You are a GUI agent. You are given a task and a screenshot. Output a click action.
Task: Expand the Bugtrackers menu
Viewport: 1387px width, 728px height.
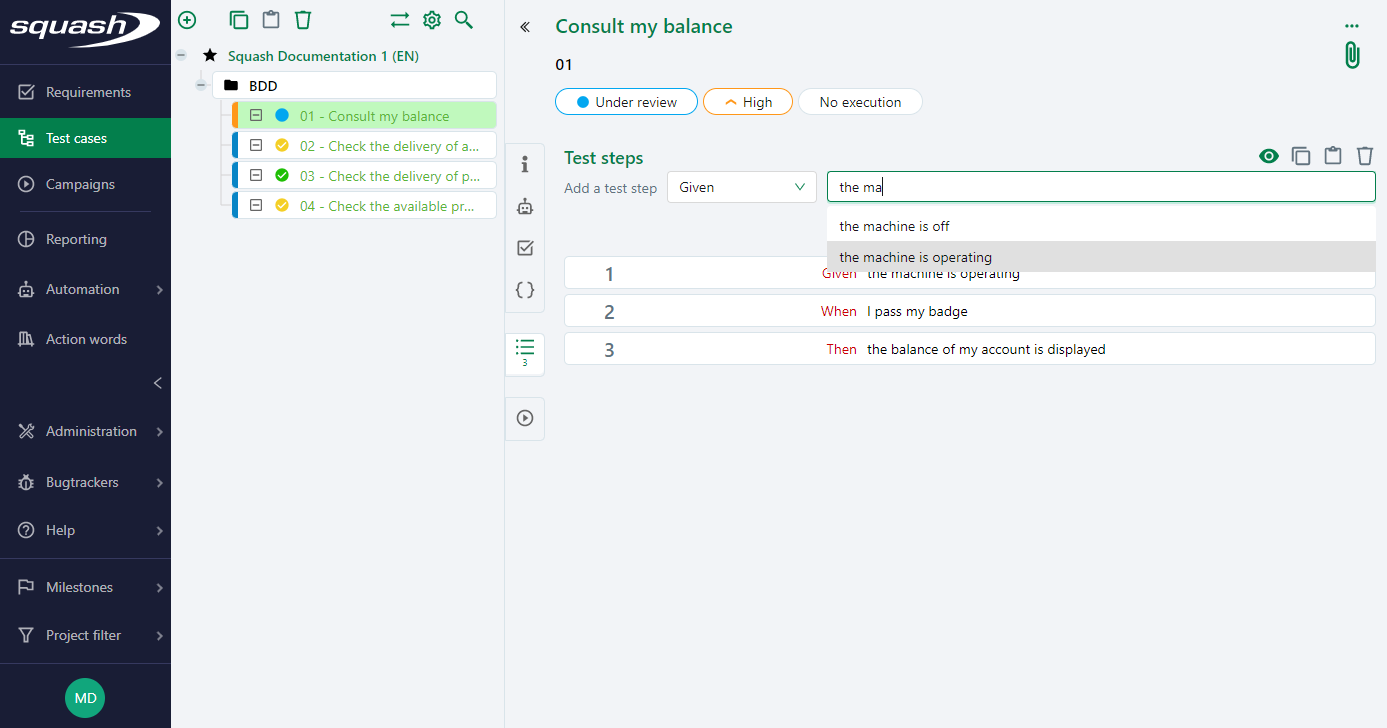click(85, 482)
